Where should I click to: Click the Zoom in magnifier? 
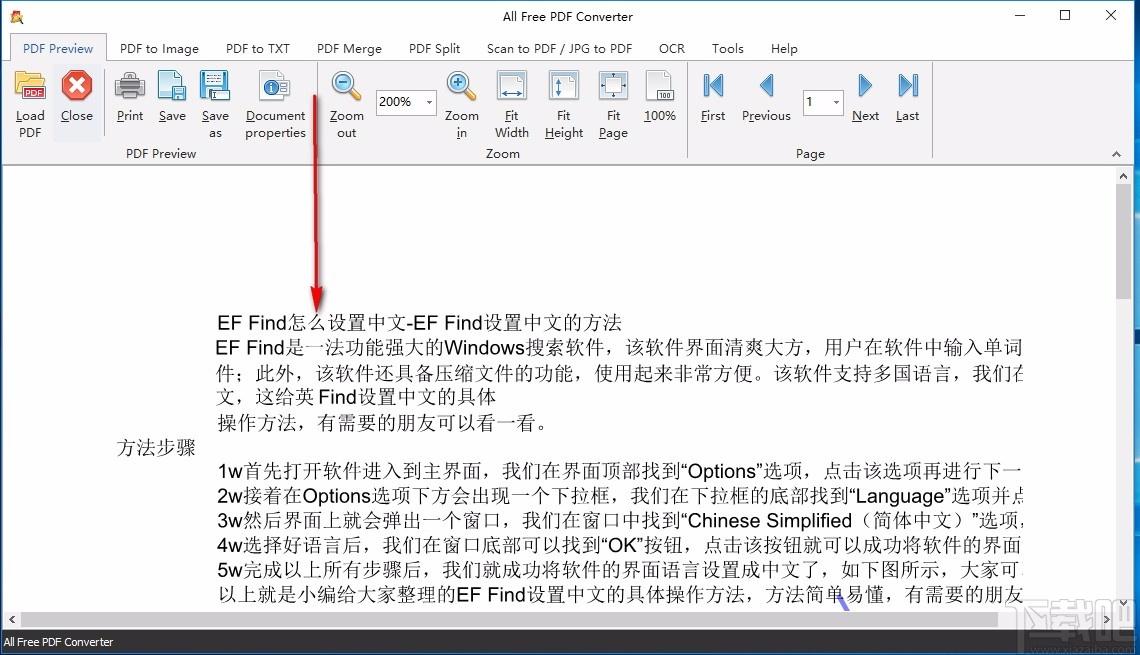[x=462, y=86]
